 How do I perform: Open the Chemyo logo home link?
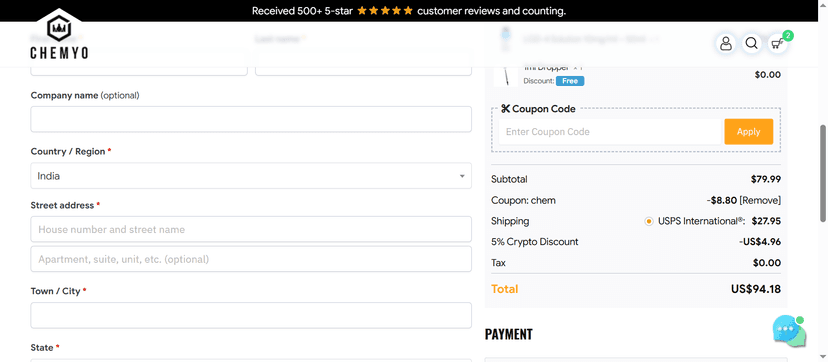pyautogui.click(x=59, y=35)
